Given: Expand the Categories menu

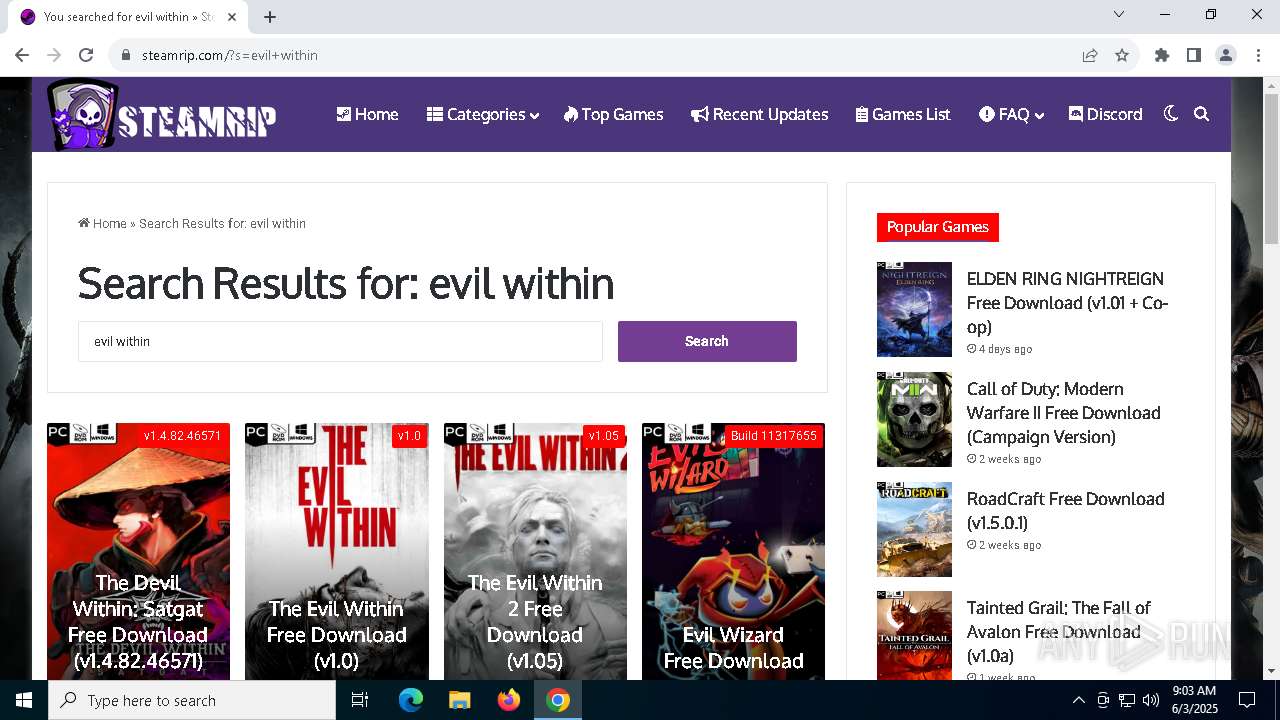Looking at the screenshot, I should pos(483,114).
